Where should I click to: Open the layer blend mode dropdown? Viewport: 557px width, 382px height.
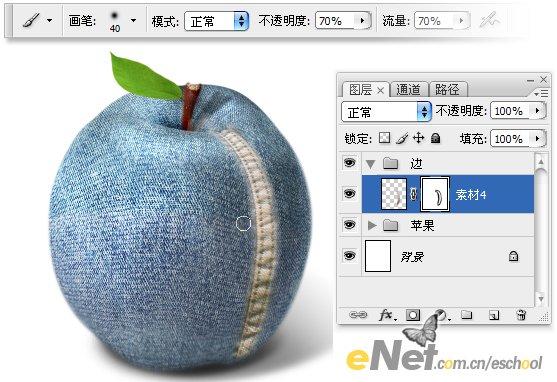coord(386,112)
